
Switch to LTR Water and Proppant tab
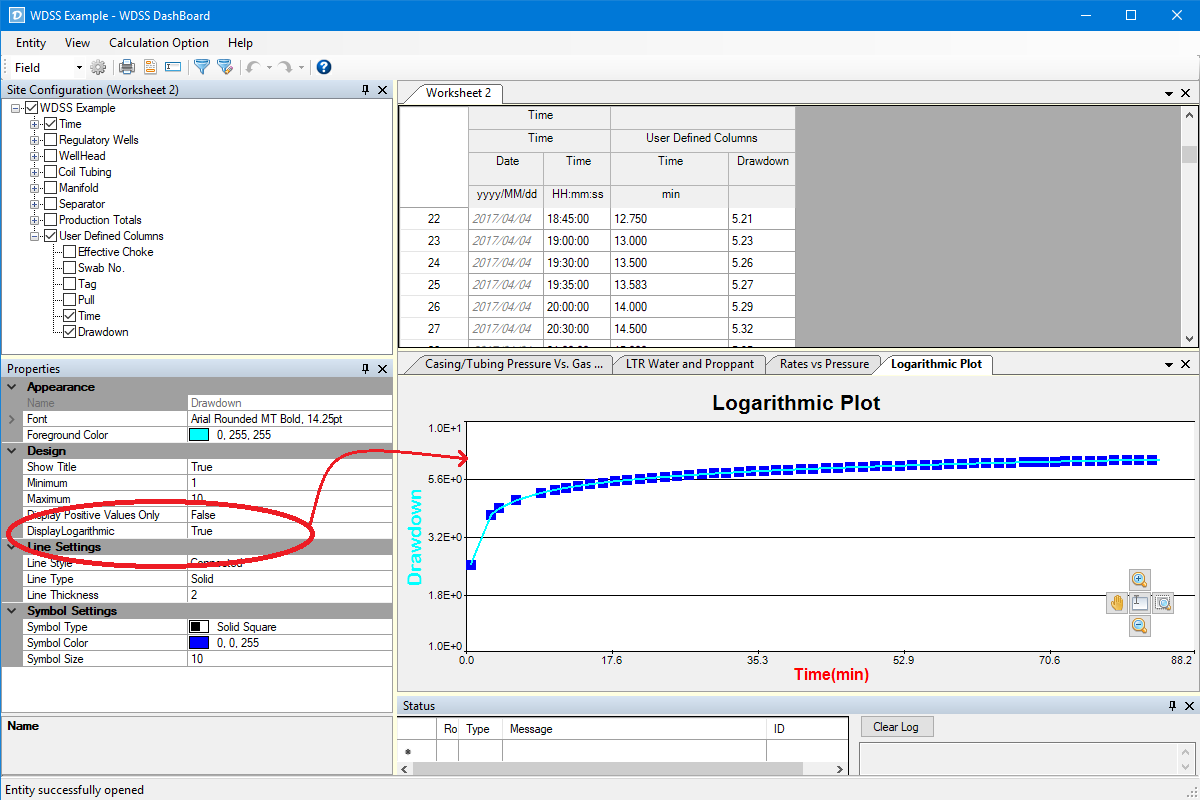coord(689,364)
